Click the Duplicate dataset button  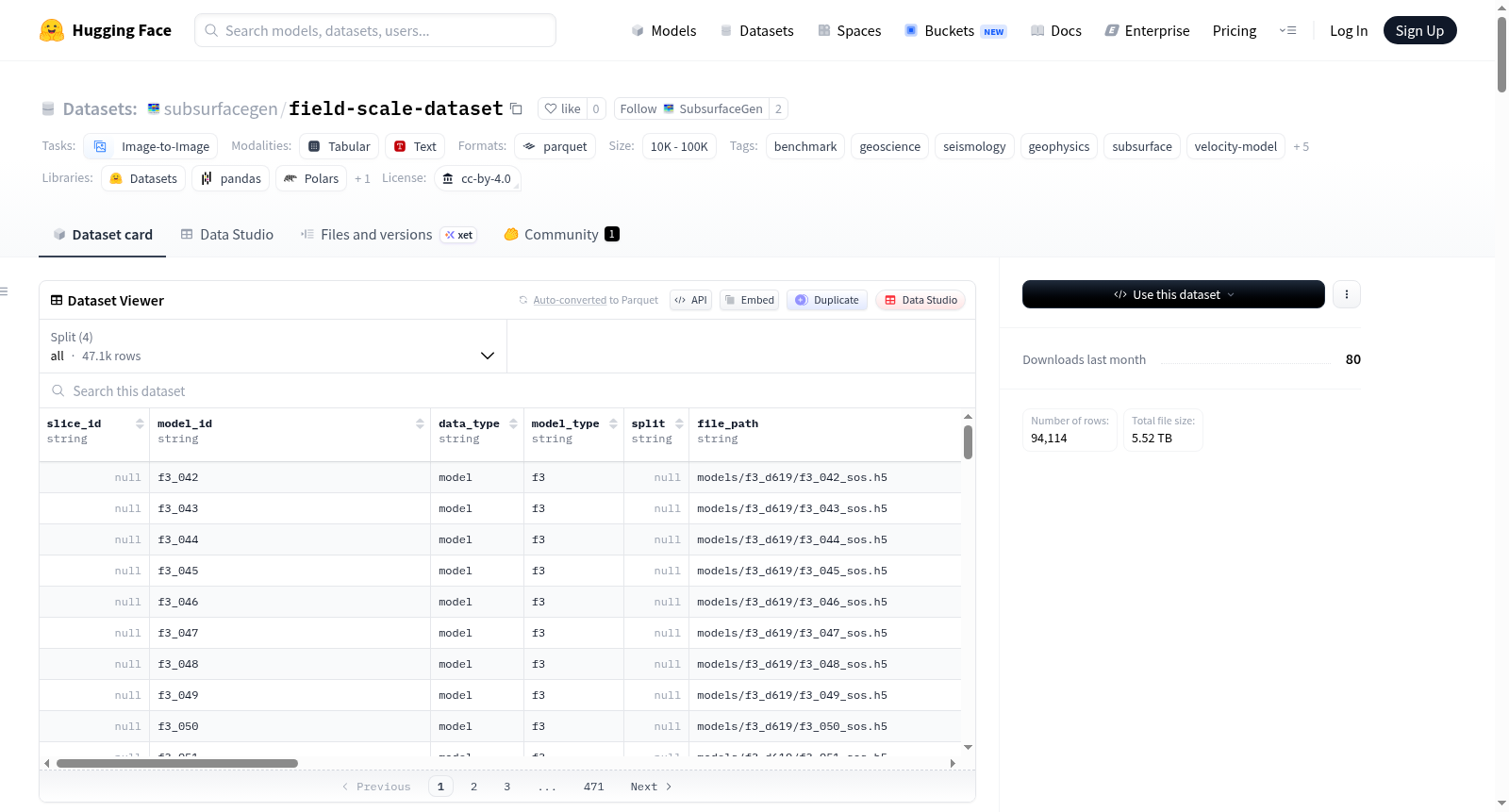827,300
